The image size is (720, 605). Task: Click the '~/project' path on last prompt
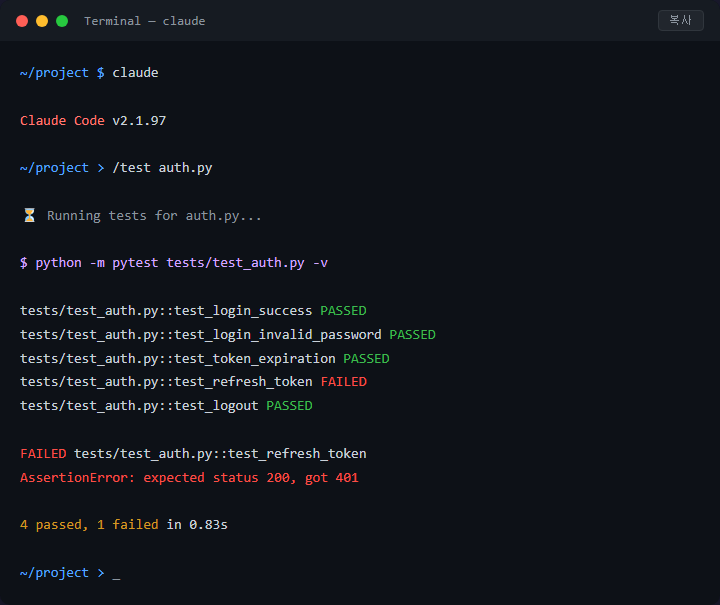54,573
